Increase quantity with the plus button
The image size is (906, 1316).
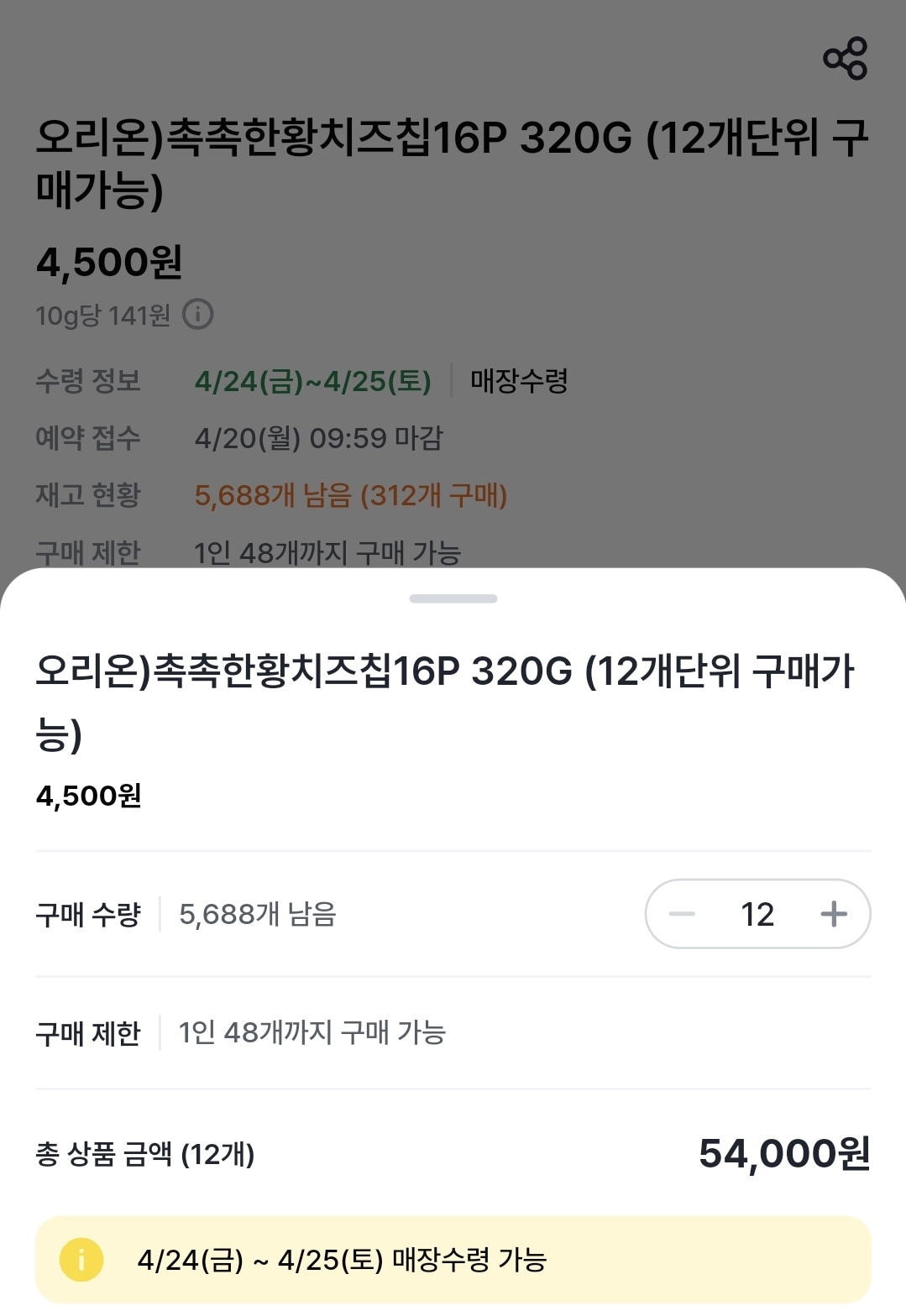(x=833, y=914)
